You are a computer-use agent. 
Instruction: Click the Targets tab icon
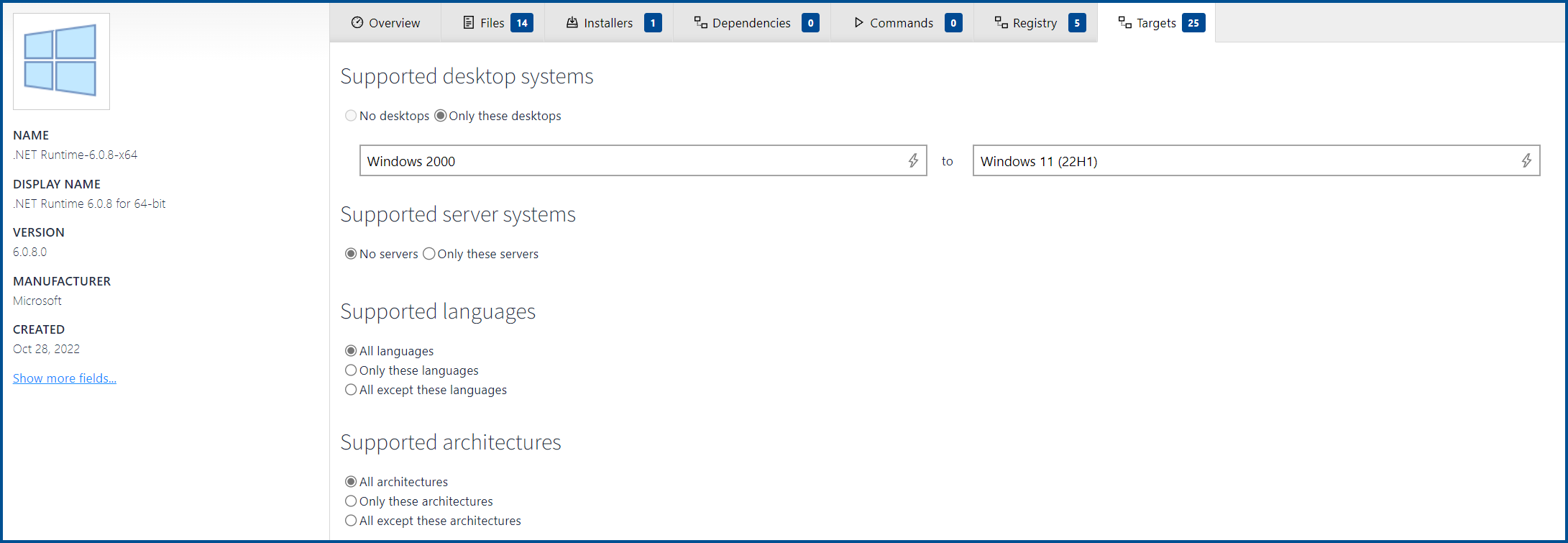click(1124, 22)
